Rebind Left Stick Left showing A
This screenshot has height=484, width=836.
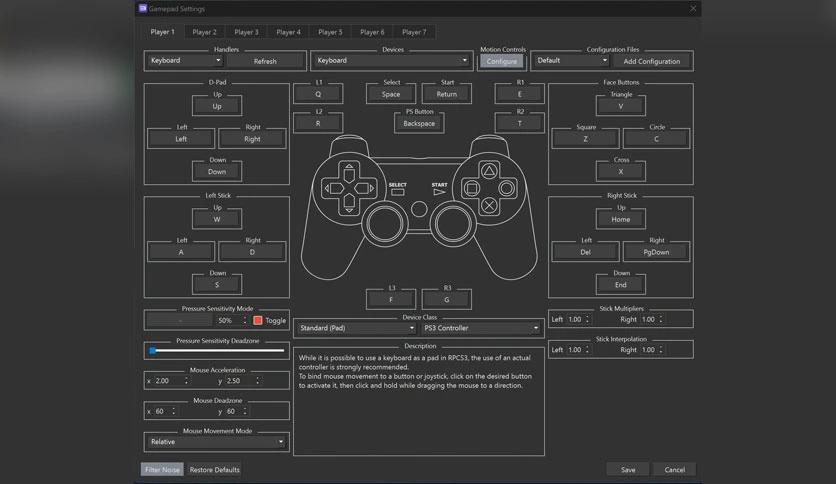coord(181,252)
